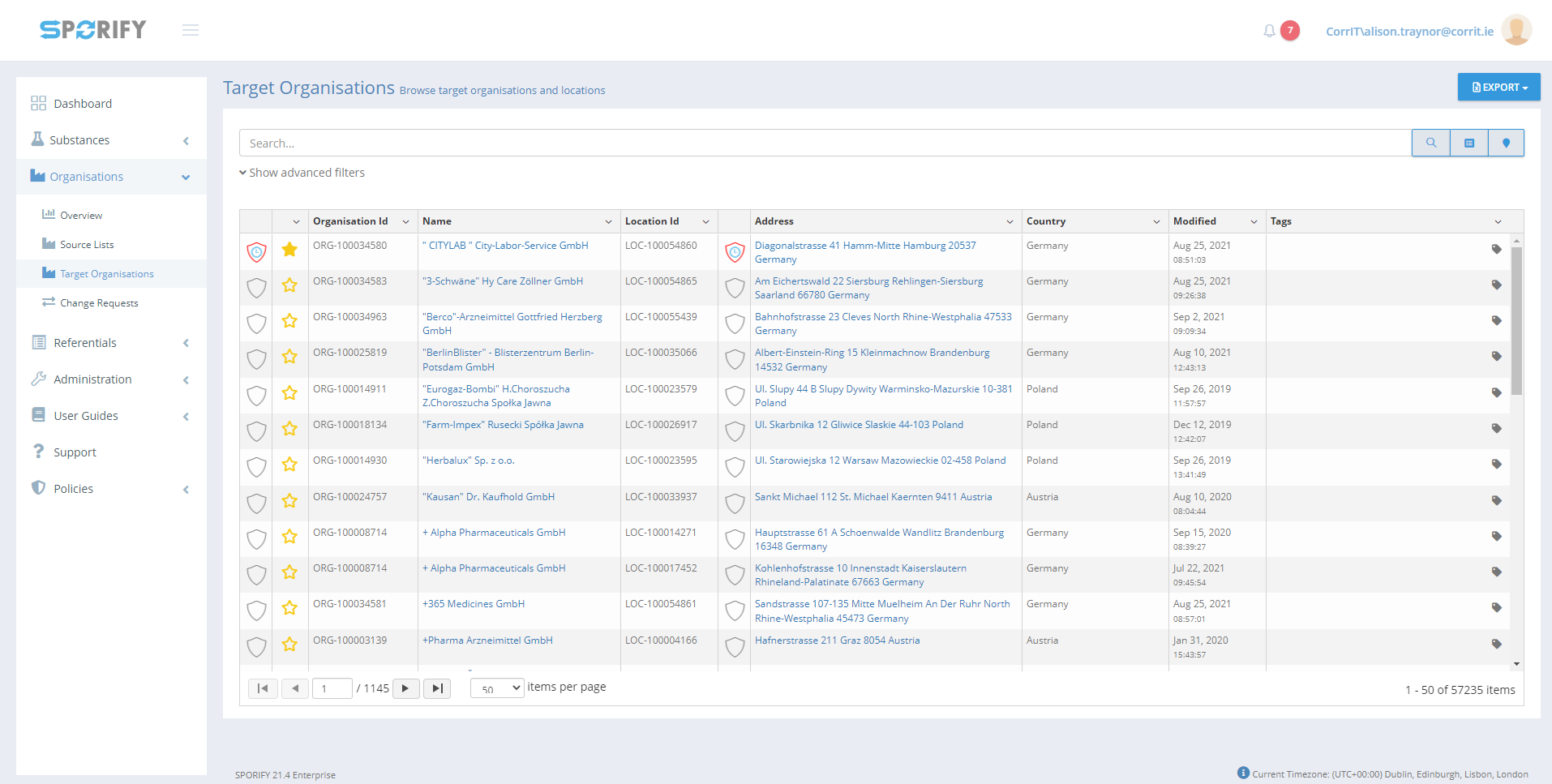Open Source Lists in sidebar
The image size is (1552, 784).
point(87,245)
